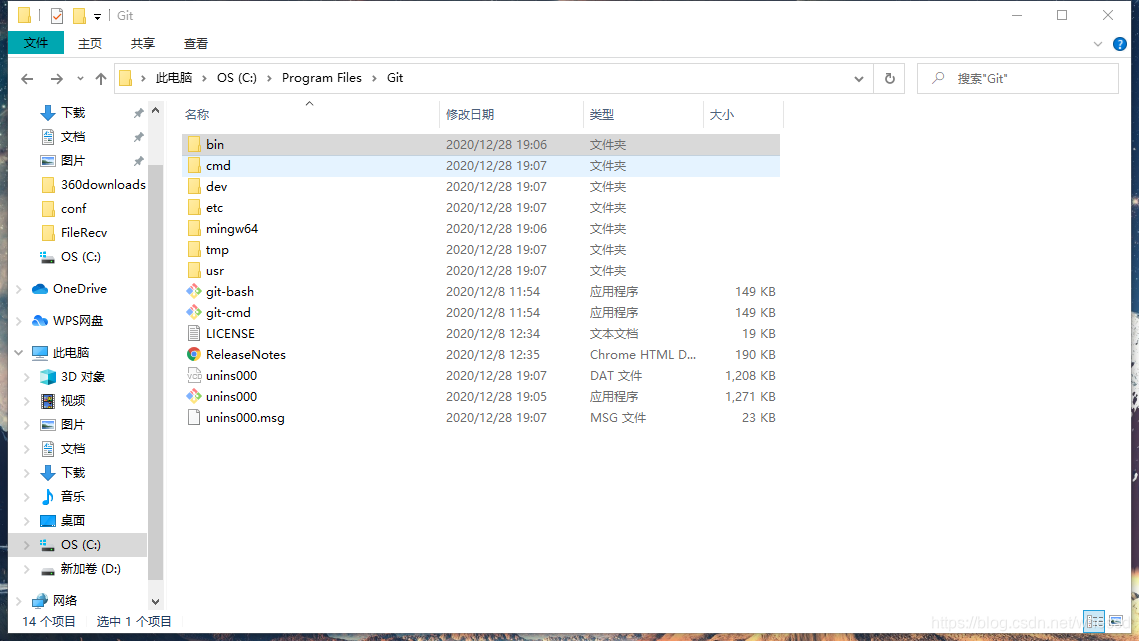The width and height of the screenshot is (1139, 641).
Task: Click the navigation pane scroll down arrow
Action: point(155,602)
